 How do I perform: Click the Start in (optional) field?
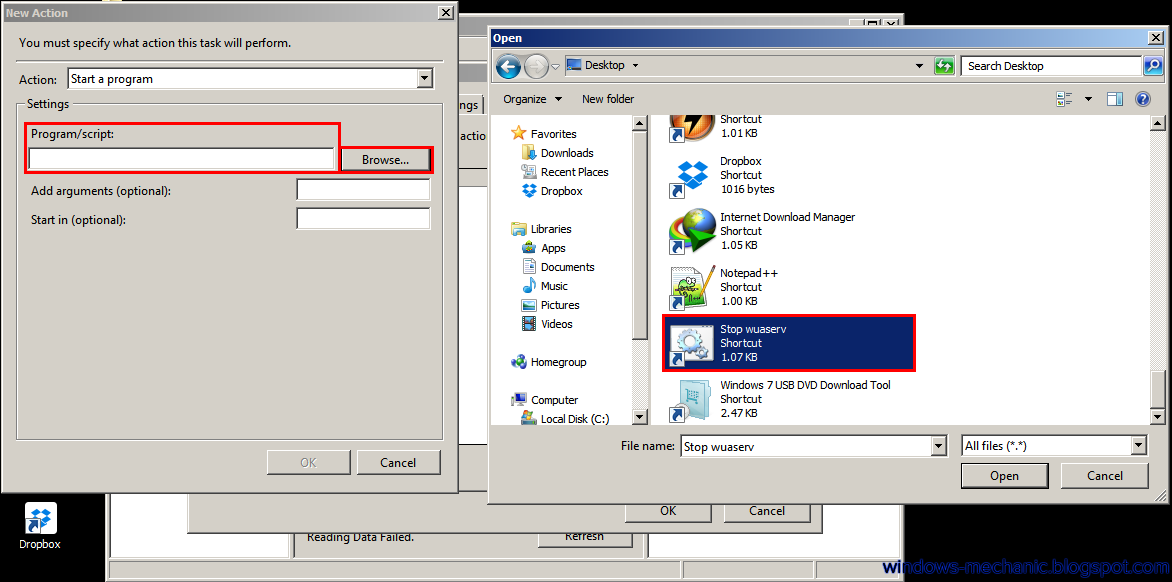click(363, 218)
